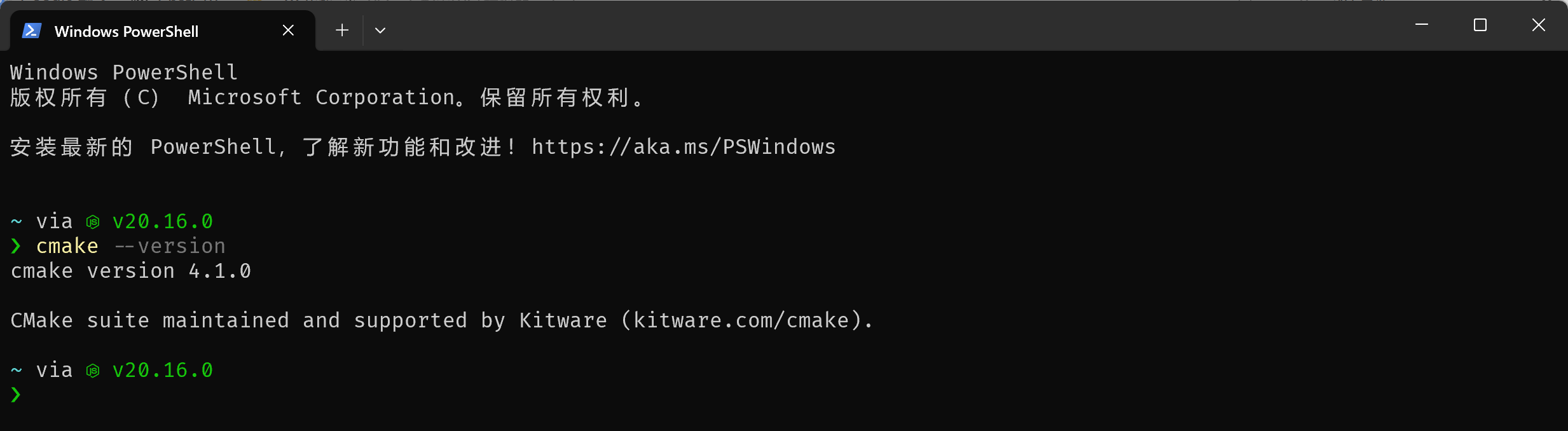The height and width of the screenshot is (431, 1568).
Task: Switch to the Windows PowerShell tab
Action: 127,30
